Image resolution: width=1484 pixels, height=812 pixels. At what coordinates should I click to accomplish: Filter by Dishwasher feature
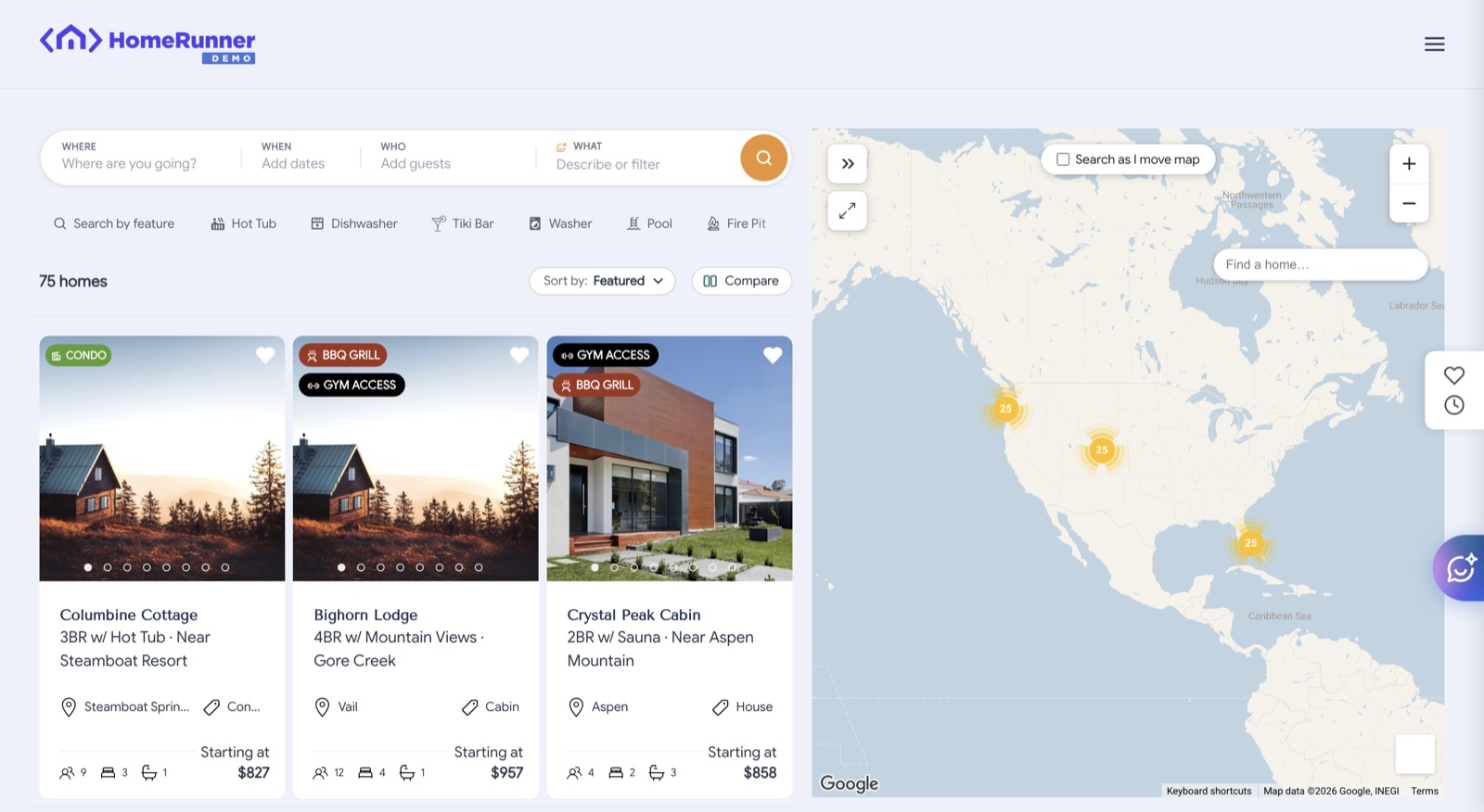(x=353, y=223)
